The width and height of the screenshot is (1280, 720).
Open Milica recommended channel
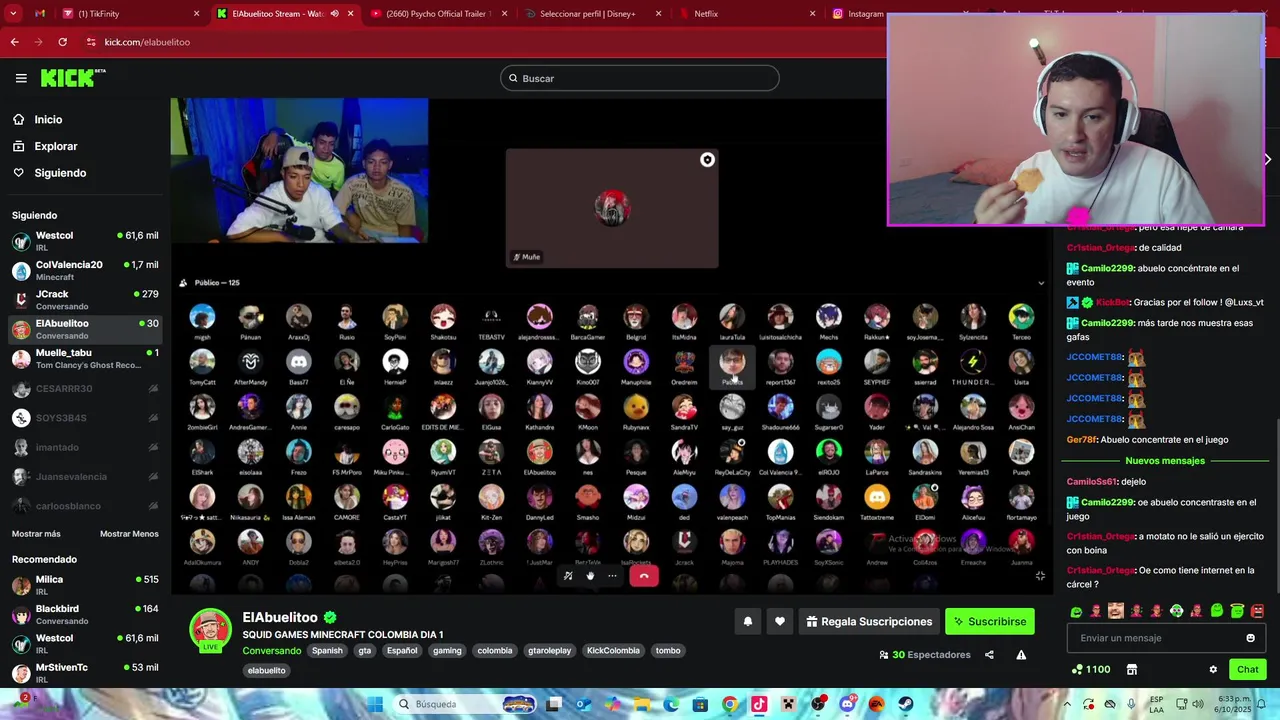(x=85, y=585)
